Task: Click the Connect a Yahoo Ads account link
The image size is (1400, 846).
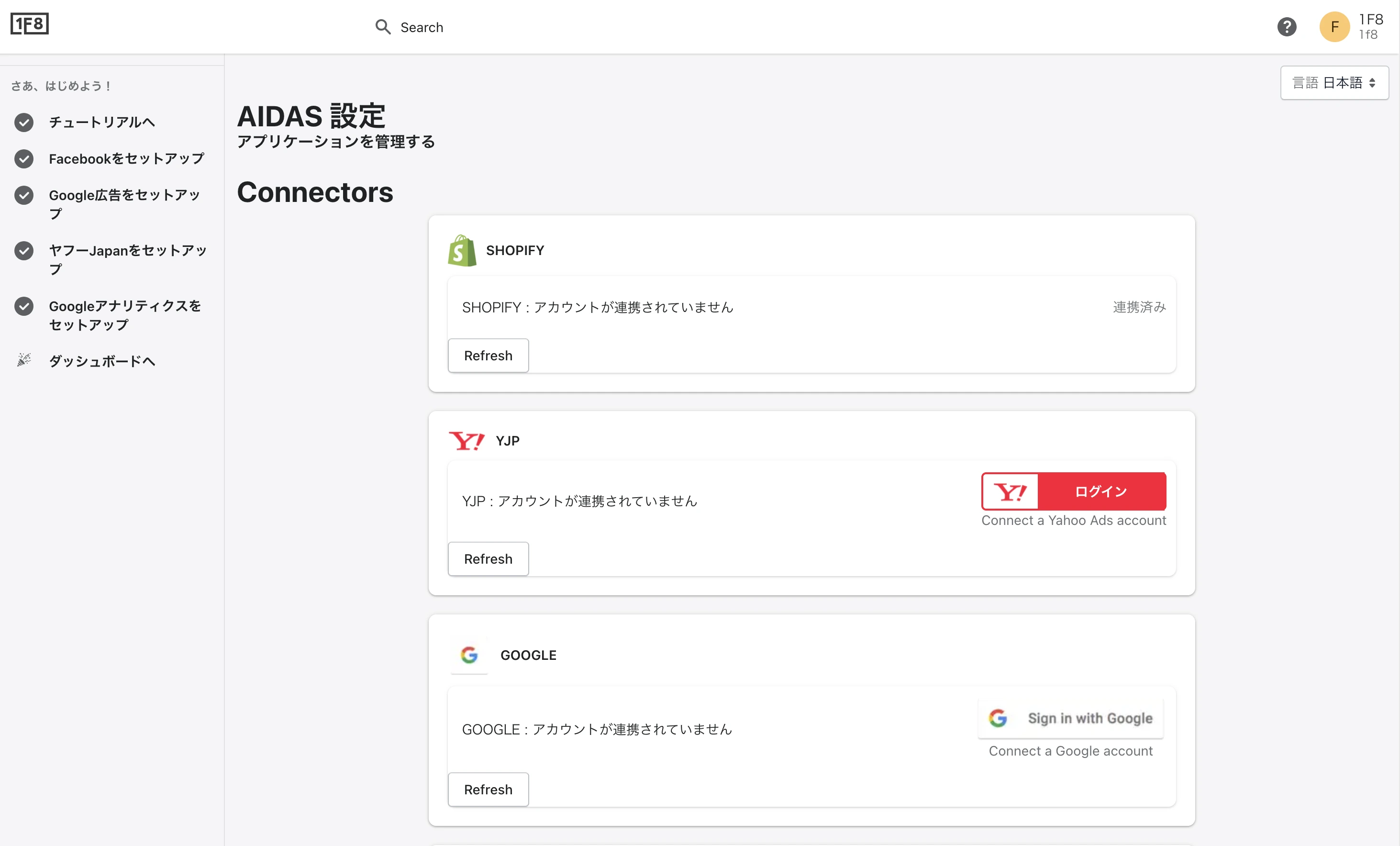Action: pyautogui.click(x=1073, y=520)
